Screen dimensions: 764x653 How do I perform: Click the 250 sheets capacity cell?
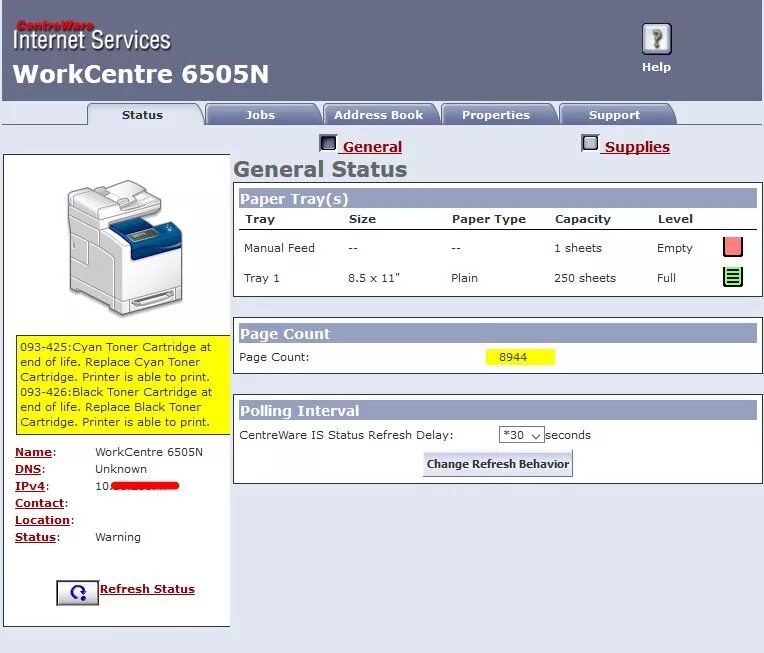click(x=585, y=278)
